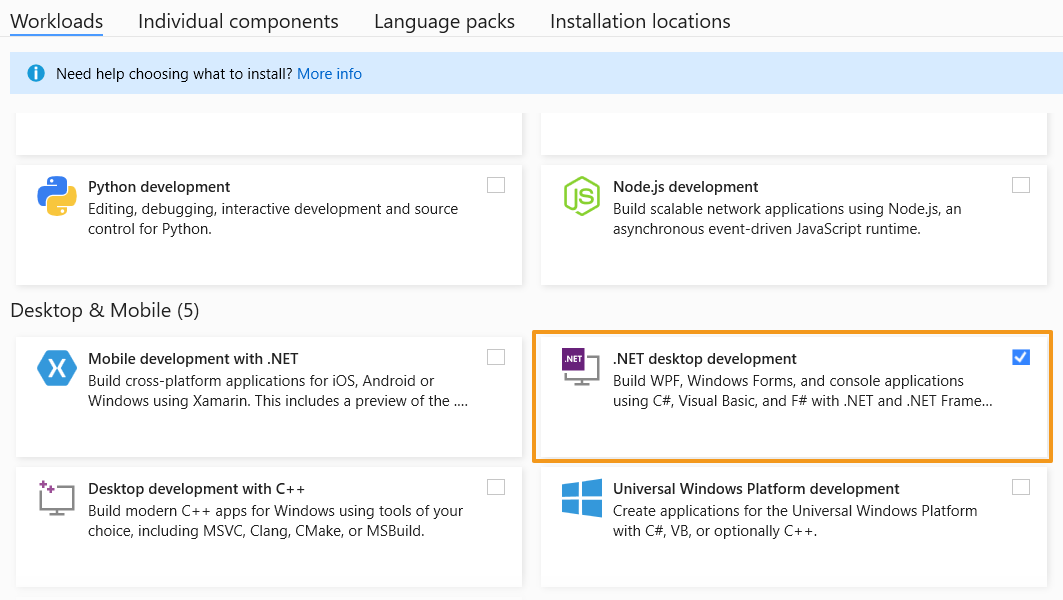Enable the Node.js development checkbox
This screenshot has height=600, width=1063.
click(1021, 185)
